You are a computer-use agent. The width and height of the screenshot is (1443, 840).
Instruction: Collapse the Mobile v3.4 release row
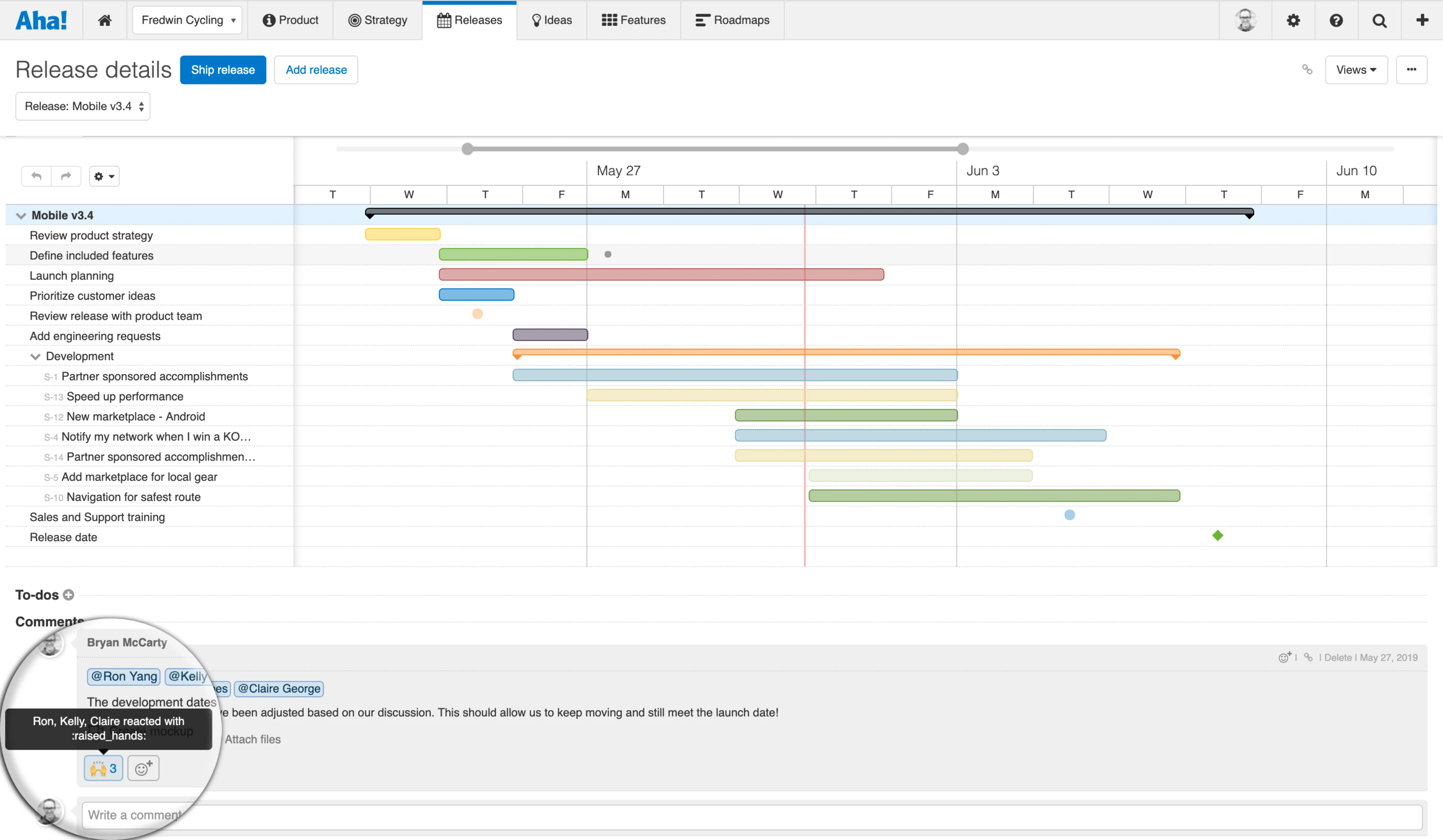[x=21, y=216]
